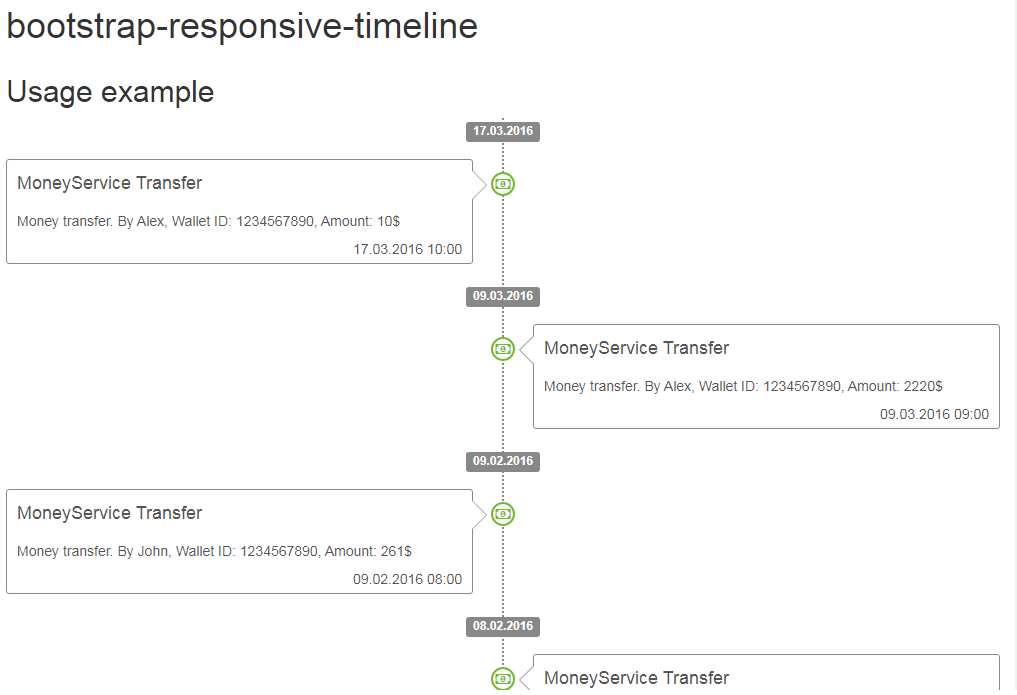
Task: Open the MoneyService Transfer title for 10$ amount
Action: point(110,183)
